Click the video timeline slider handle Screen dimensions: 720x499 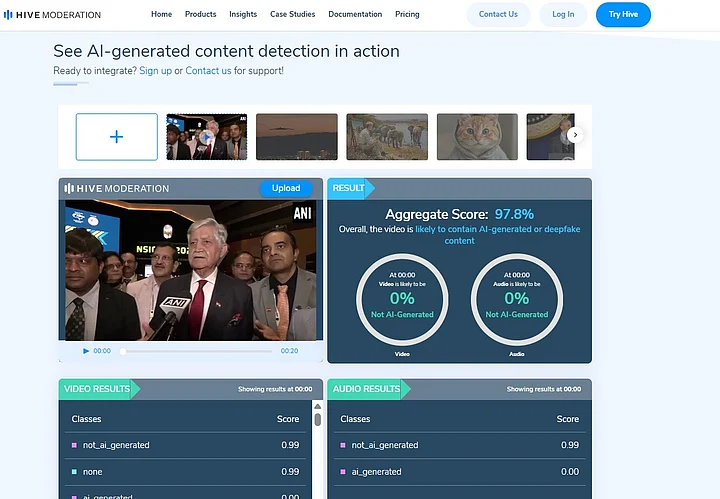(x=123, y=351)
